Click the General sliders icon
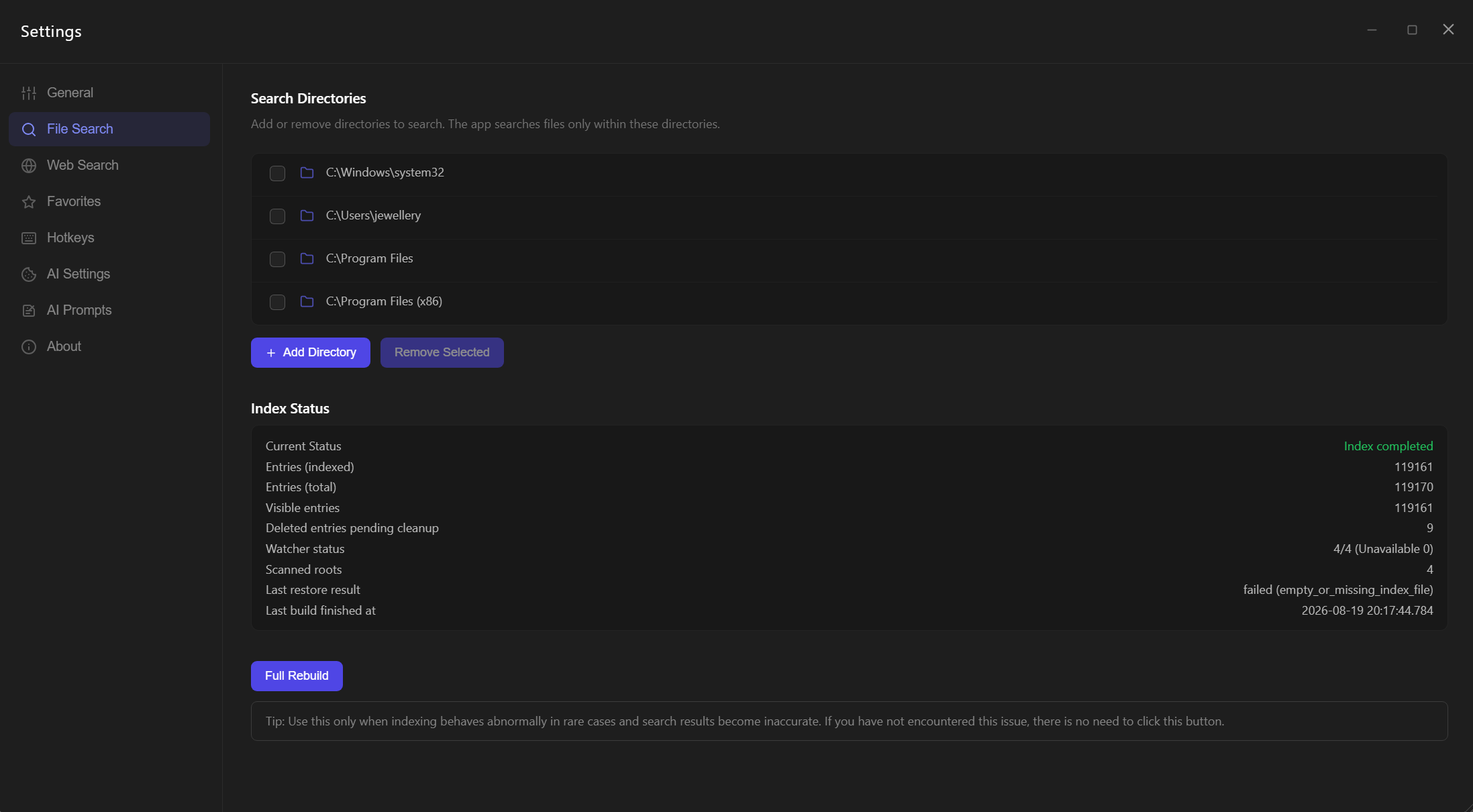Image resolution: width=1473 pixels, height=812 pixels. [29, 93]
